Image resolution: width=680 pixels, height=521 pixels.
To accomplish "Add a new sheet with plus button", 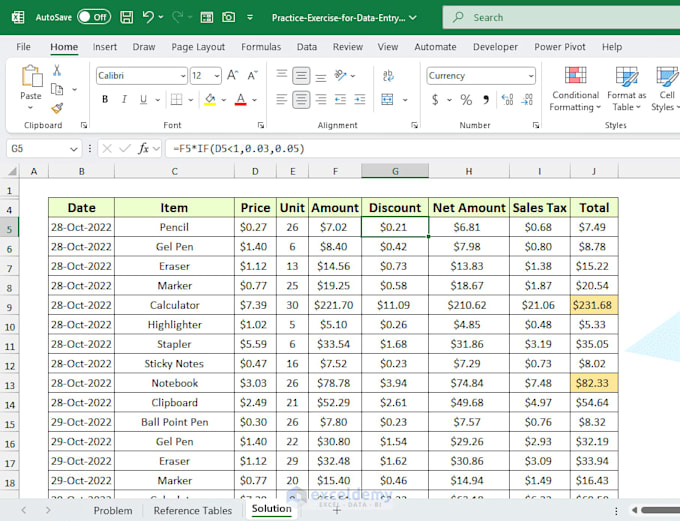I will (337, 511).
